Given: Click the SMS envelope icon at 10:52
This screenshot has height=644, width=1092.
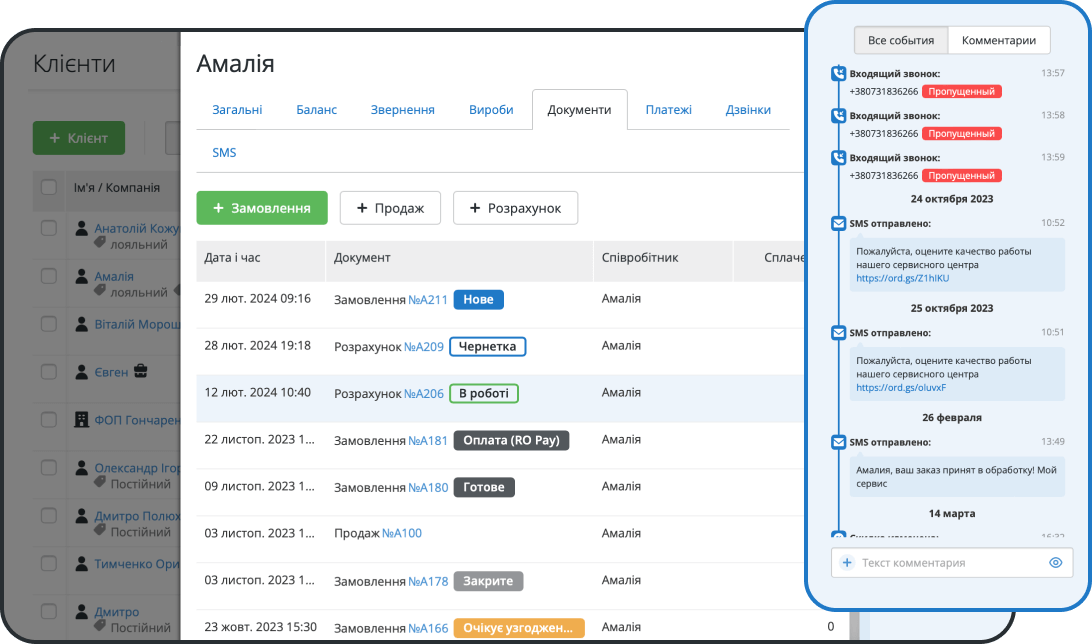Looking at the screenshot, I should click(x=838, y=223).
